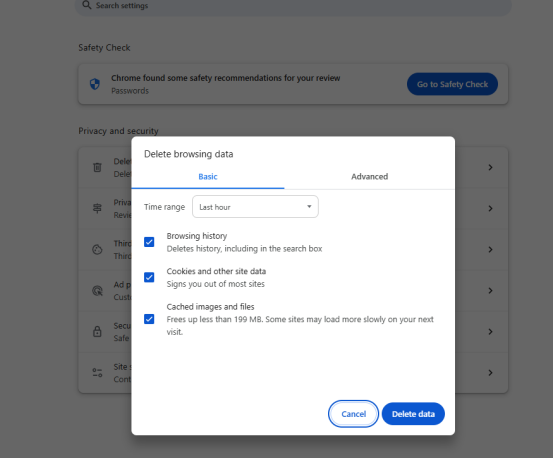The height and width of the screenshot is (459, 553).
Task: Expand the Security row chevron
Action: (x=490, y=332)
